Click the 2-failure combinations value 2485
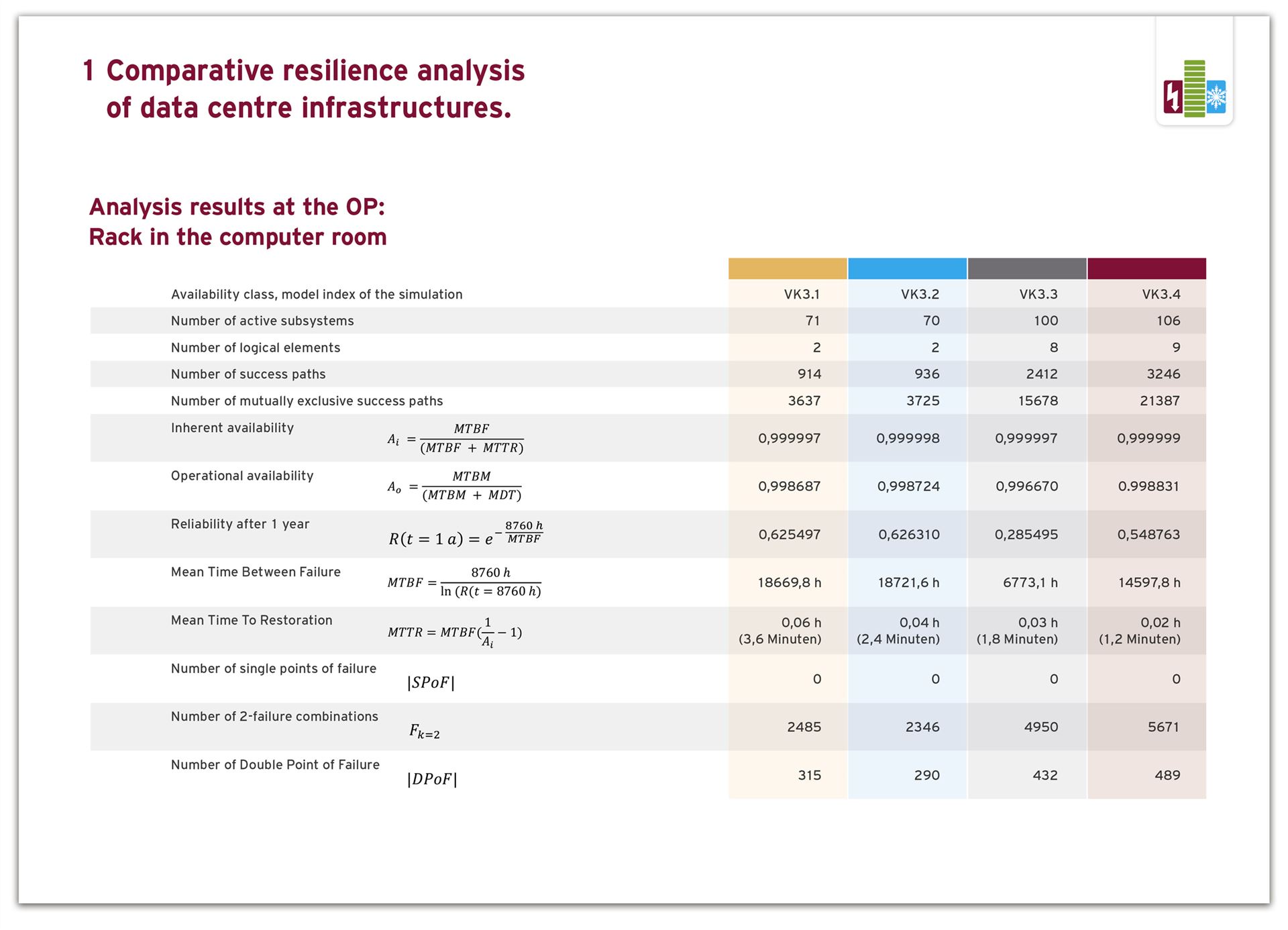The image size is (1288, 930). click(x=804, y=727)
